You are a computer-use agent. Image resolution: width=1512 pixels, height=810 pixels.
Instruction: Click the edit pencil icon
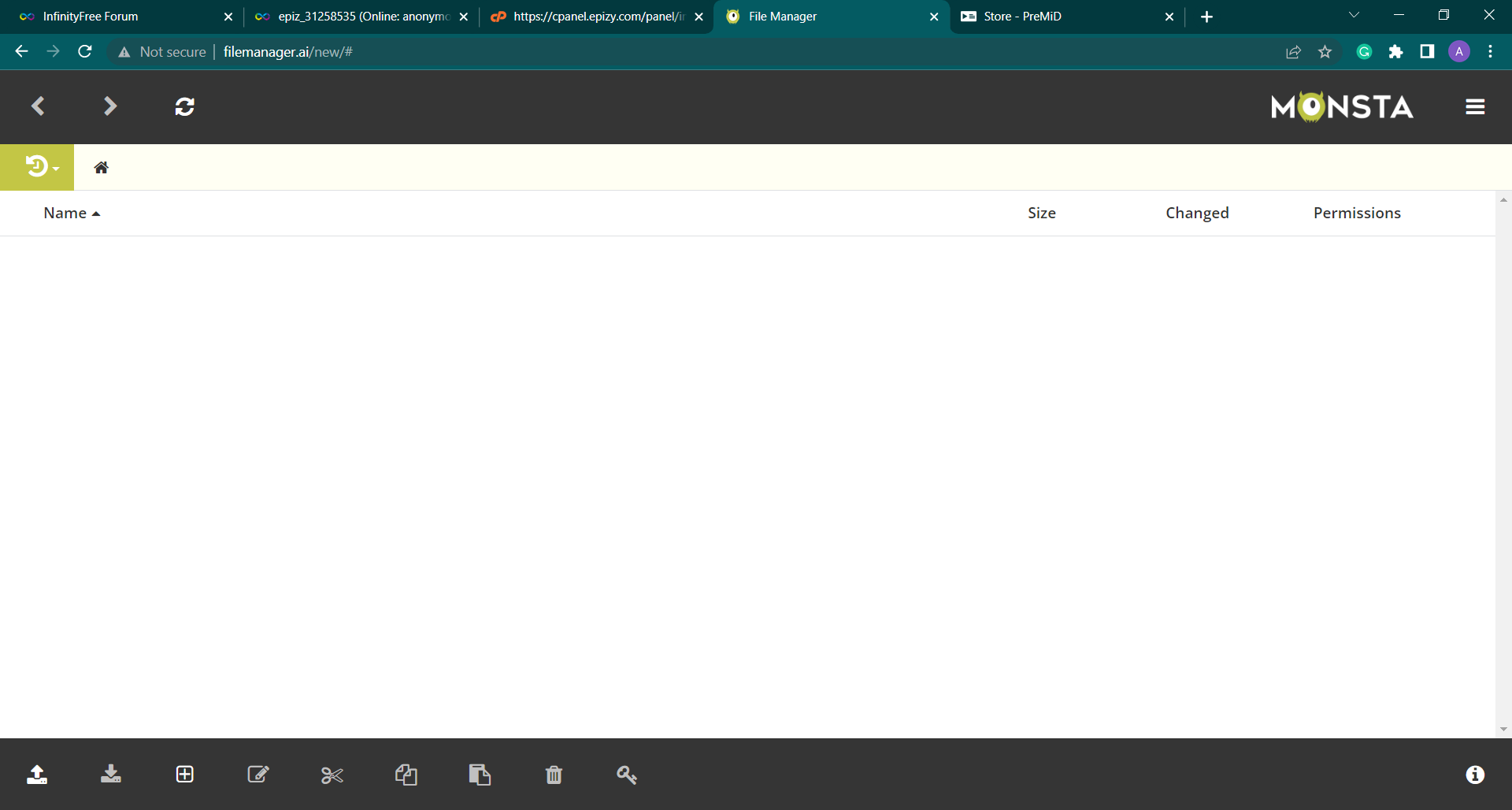coord(258,775)
